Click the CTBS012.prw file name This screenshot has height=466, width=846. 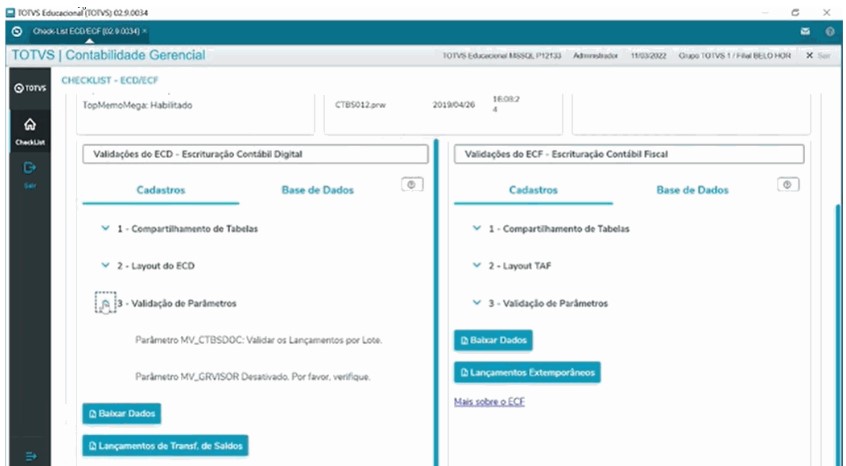pyautogui.click(x=360, y=105)
